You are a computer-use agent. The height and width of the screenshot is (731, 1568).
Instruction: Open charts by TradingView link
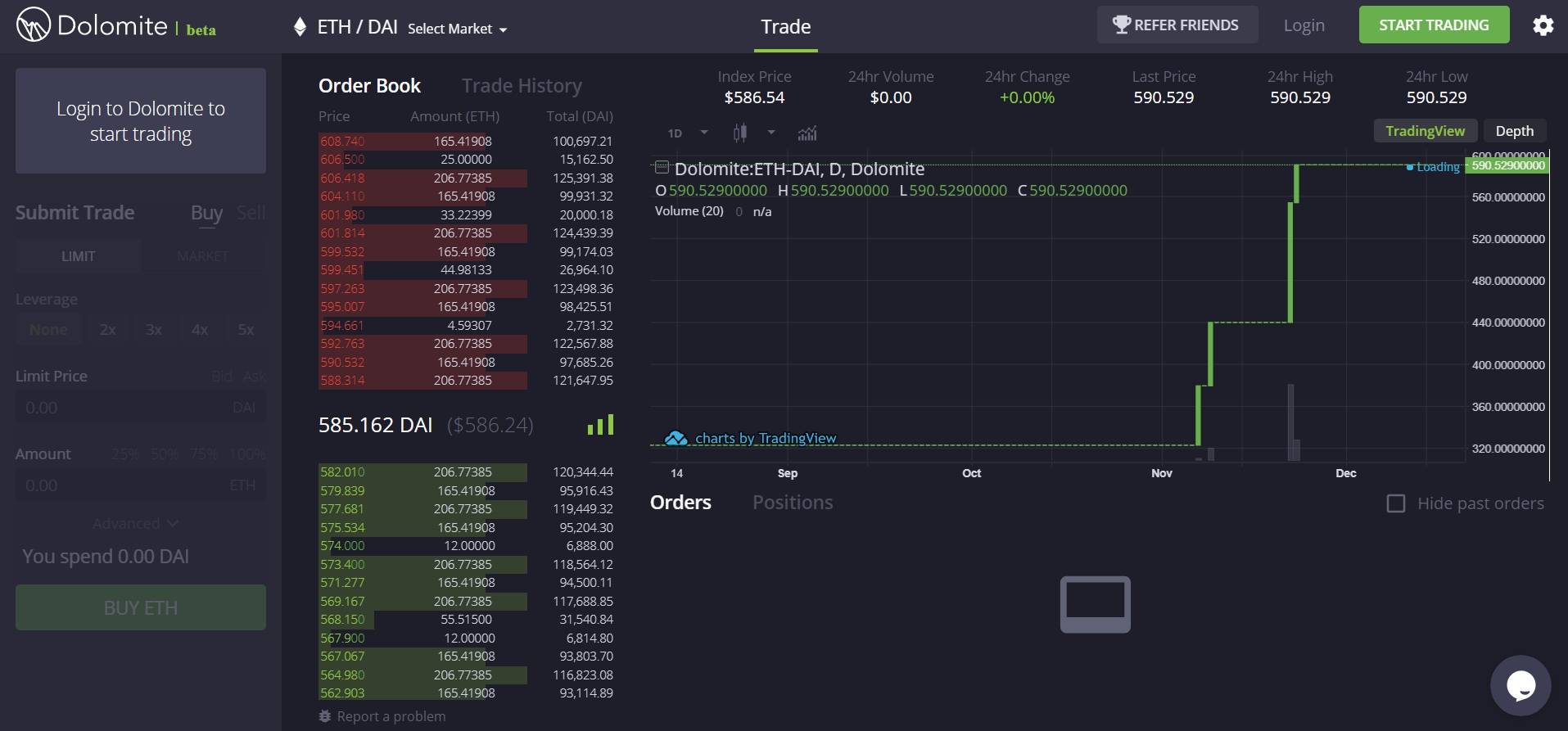[766, 438]
